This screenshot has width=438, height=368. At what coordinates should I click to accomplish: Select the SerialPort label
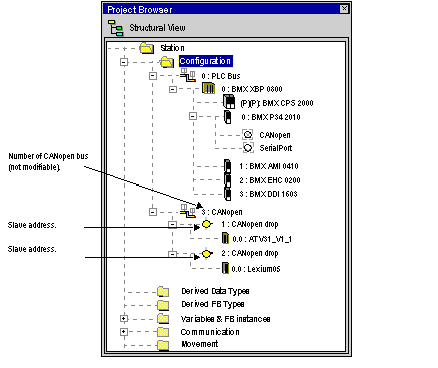(x=276, y=148)
